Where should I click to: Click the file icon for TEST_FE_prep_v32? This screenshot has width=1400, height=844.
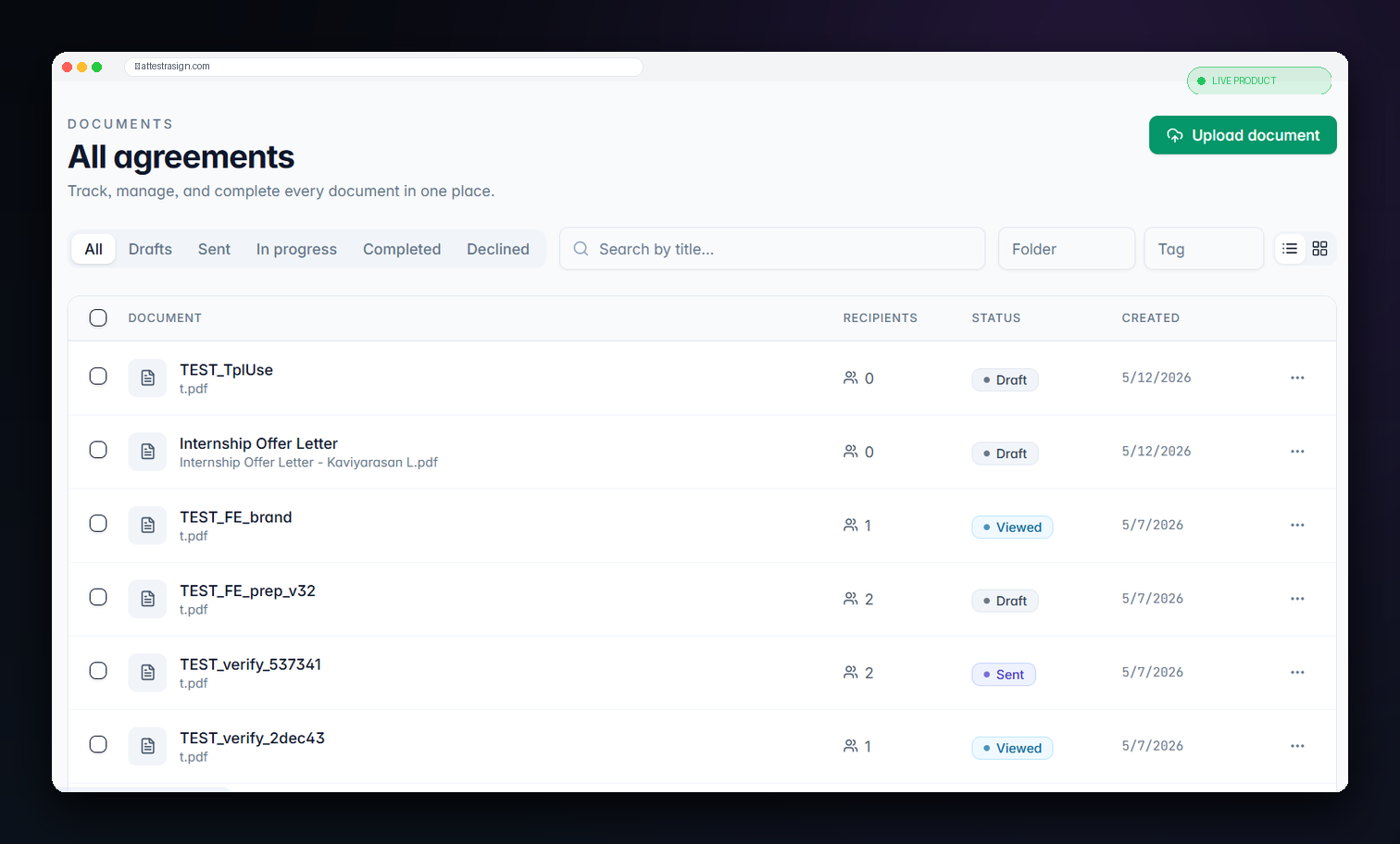click(147, 599)
